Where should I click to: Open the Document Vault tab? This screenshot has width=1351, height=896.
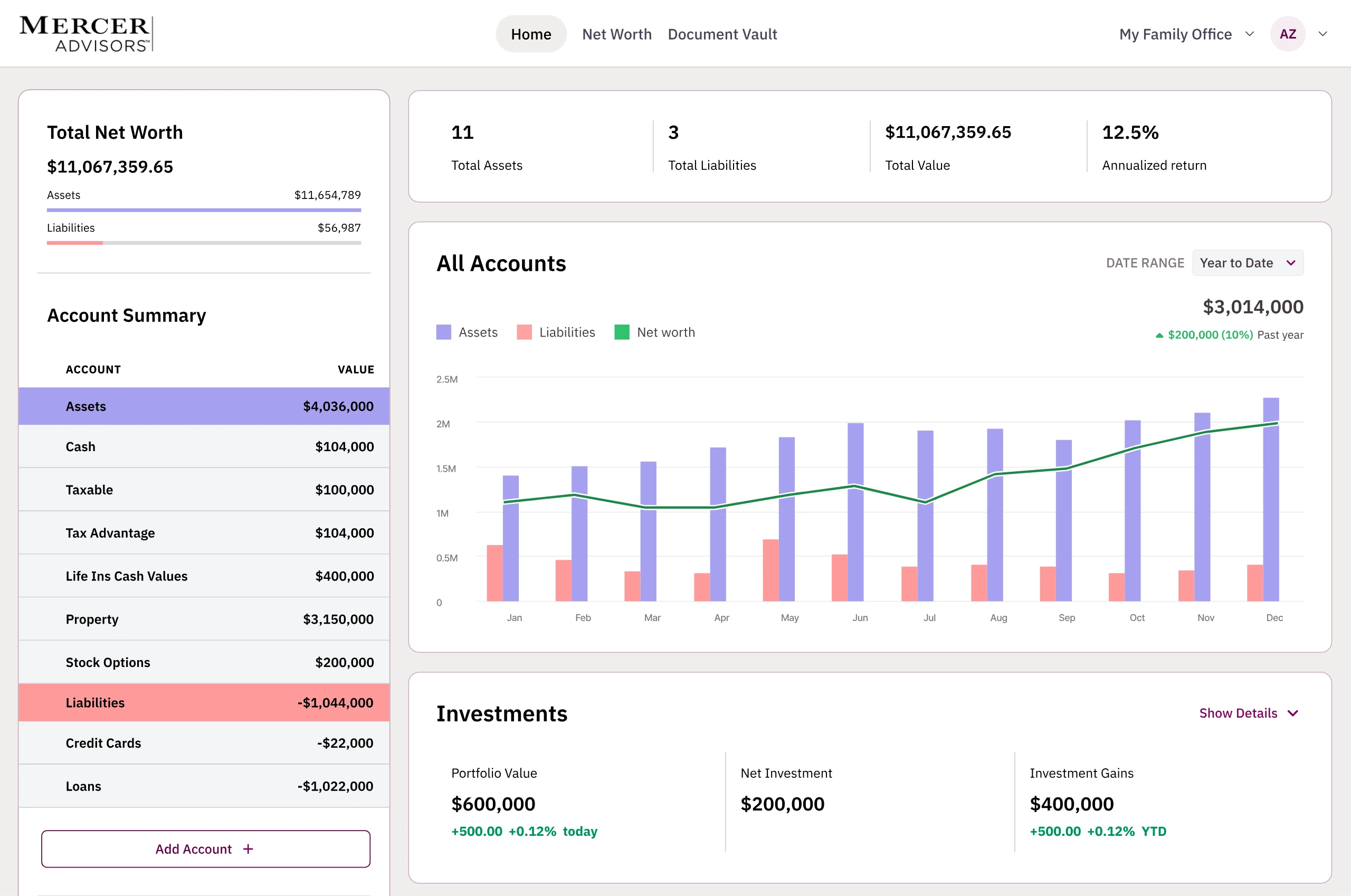click(x=722, y=34)
